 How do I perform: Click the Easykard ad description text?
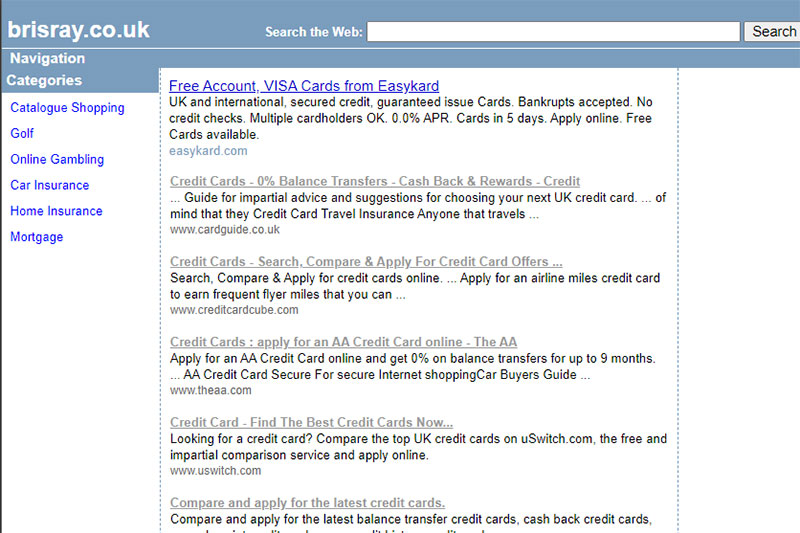(x=411, y=118)
